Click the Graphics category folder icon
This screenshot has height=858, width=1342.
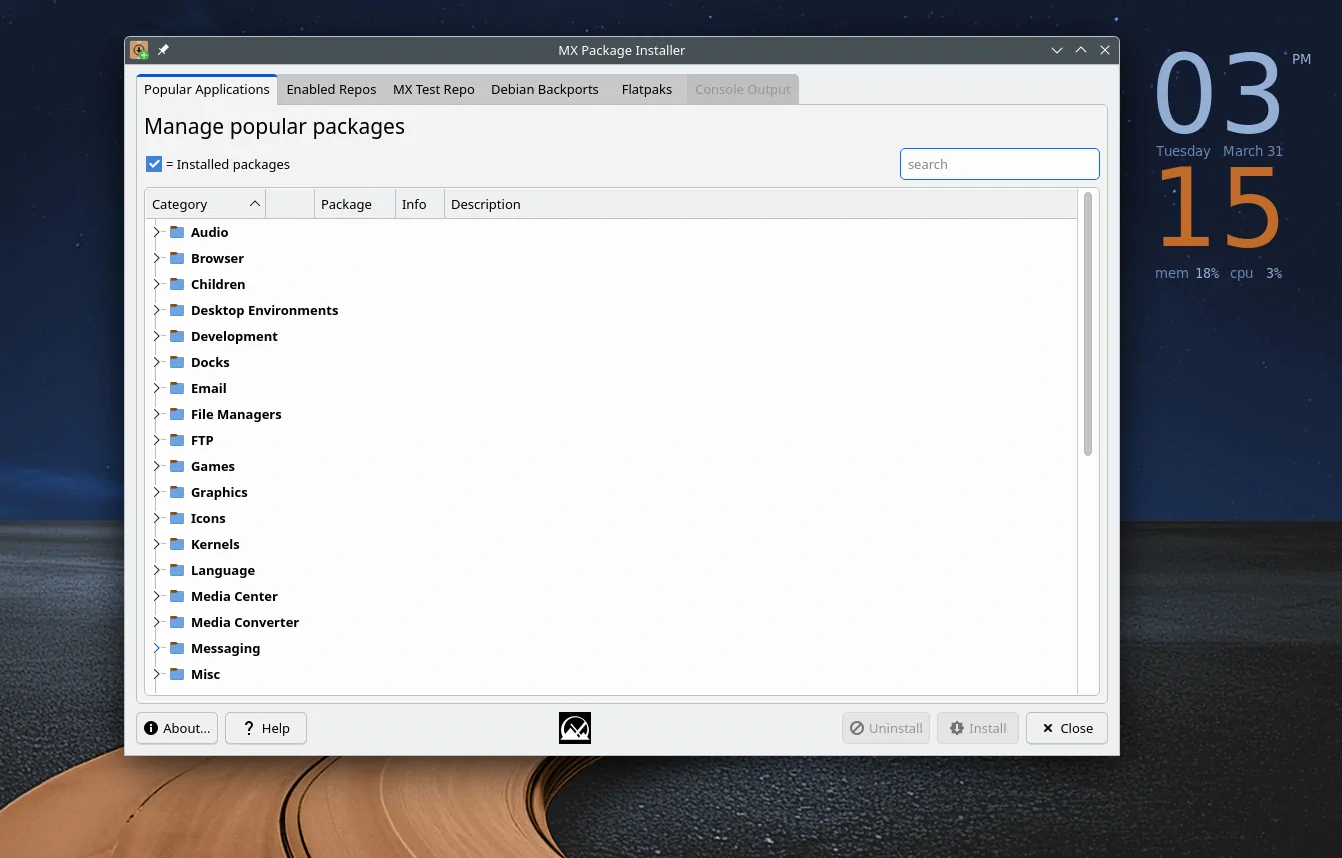176,492
